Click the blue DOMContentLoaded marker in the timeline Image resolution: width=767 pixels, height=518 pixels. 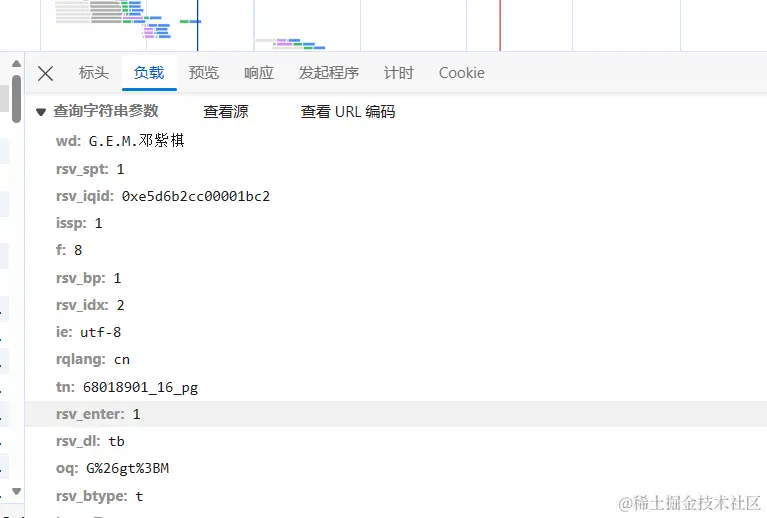(198, 25)
